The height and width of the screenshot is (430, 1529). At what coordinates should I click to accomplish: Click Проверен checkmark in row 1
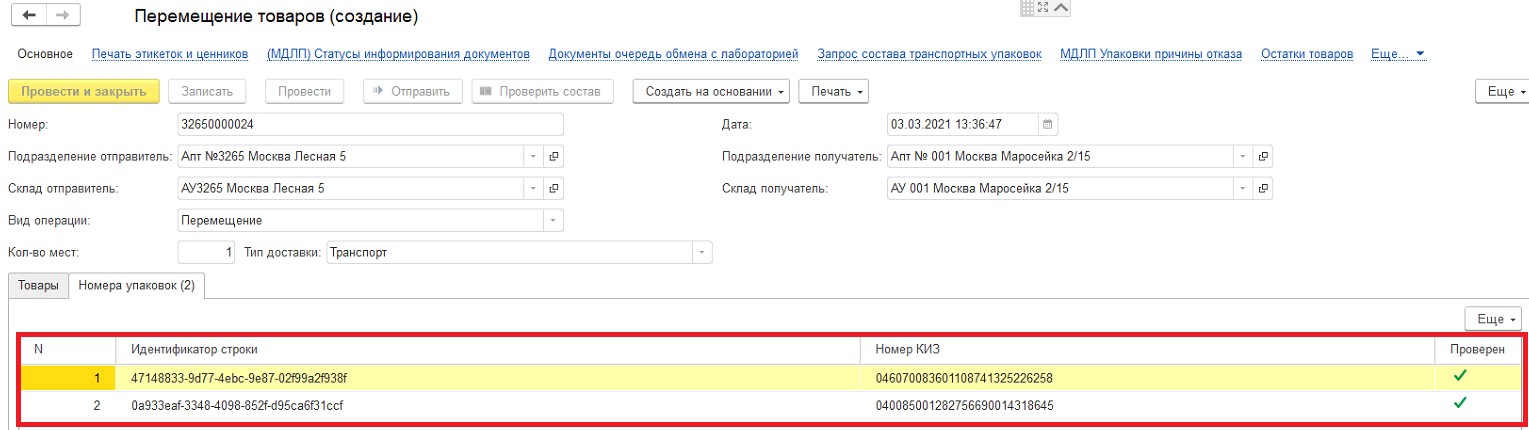pyautogui.click(x=1460, y=376)
